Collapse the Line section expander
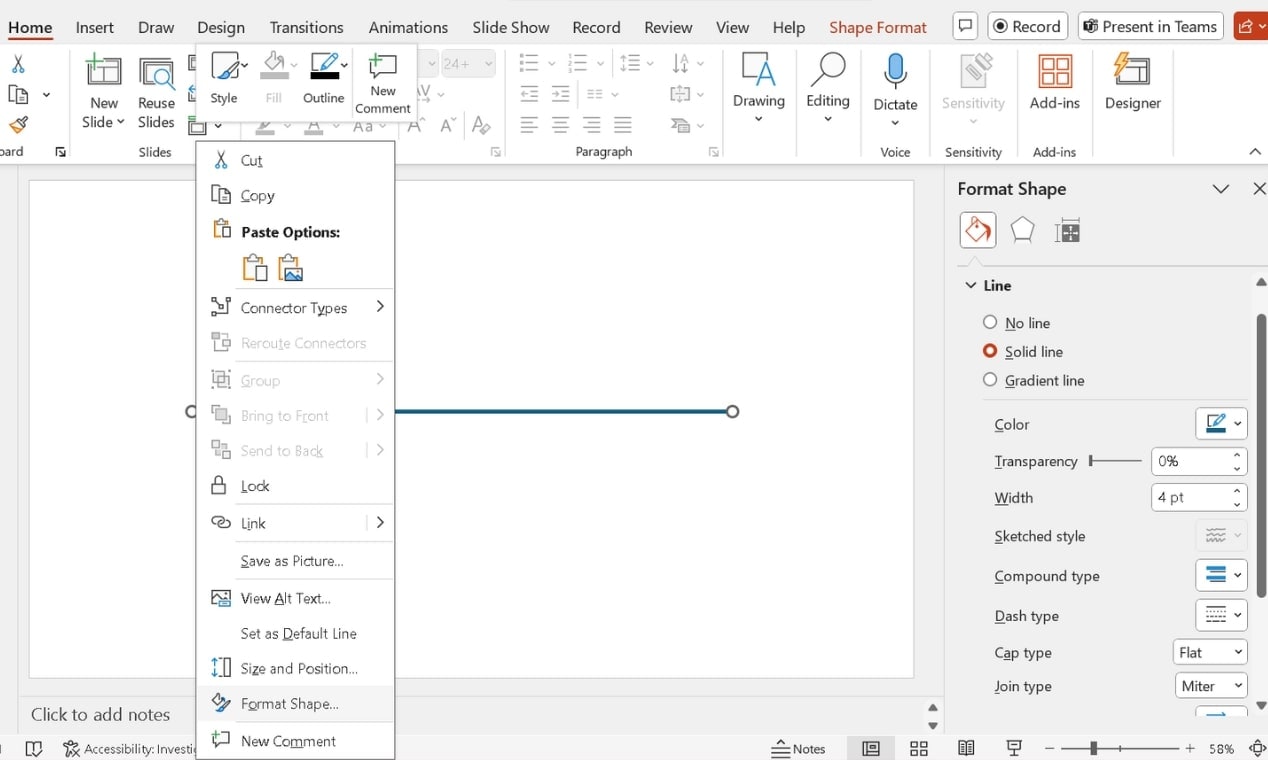The height and width of the screenshot is (760, 1268). 970,285
